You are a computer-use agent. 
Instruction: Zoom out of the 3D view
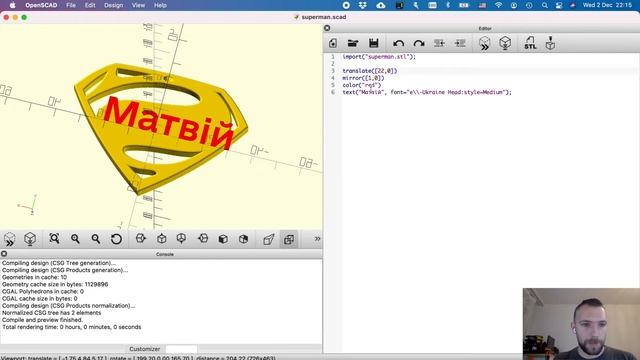(x=96, y=239)
